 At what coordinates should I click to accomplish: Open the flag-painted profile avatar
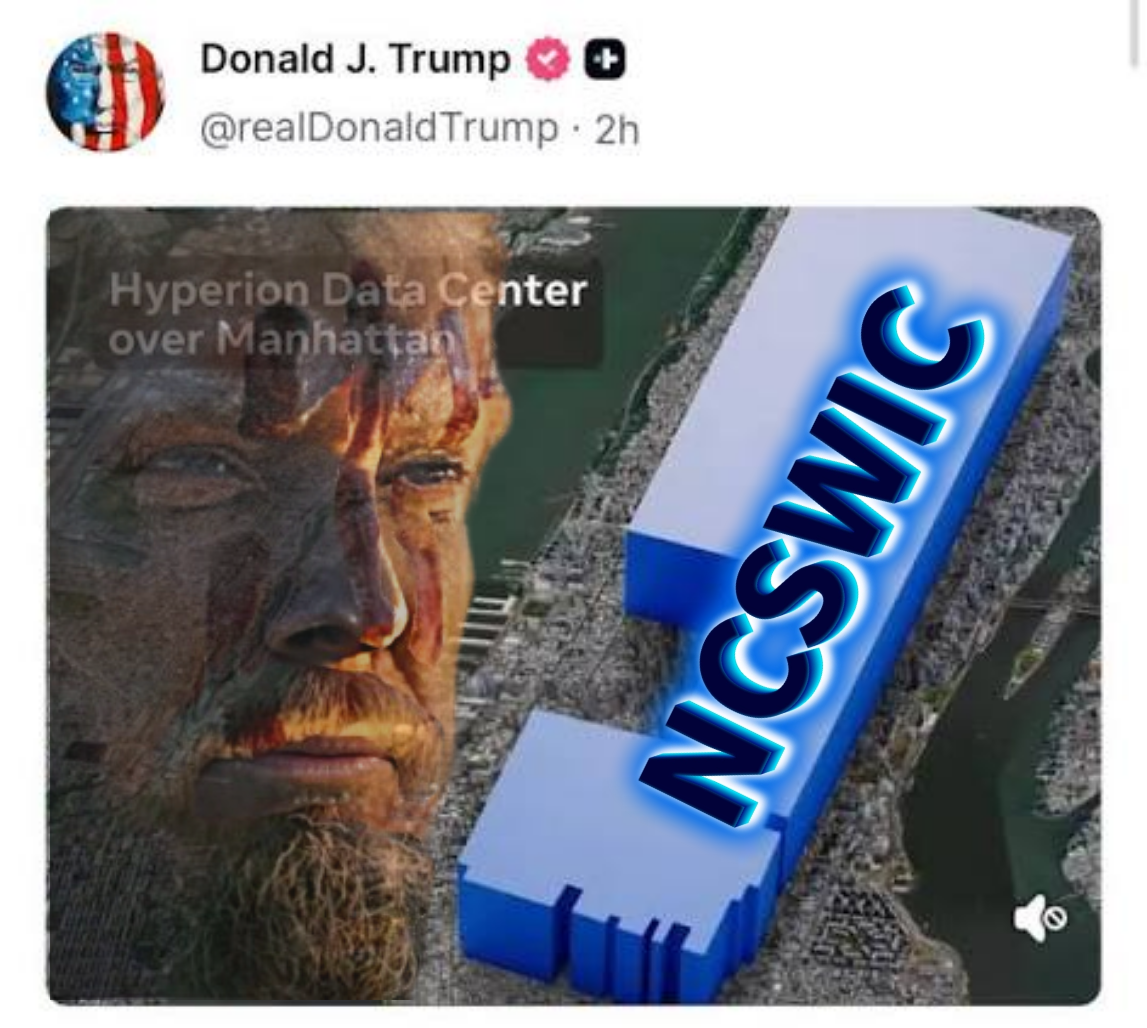(105, 91)
